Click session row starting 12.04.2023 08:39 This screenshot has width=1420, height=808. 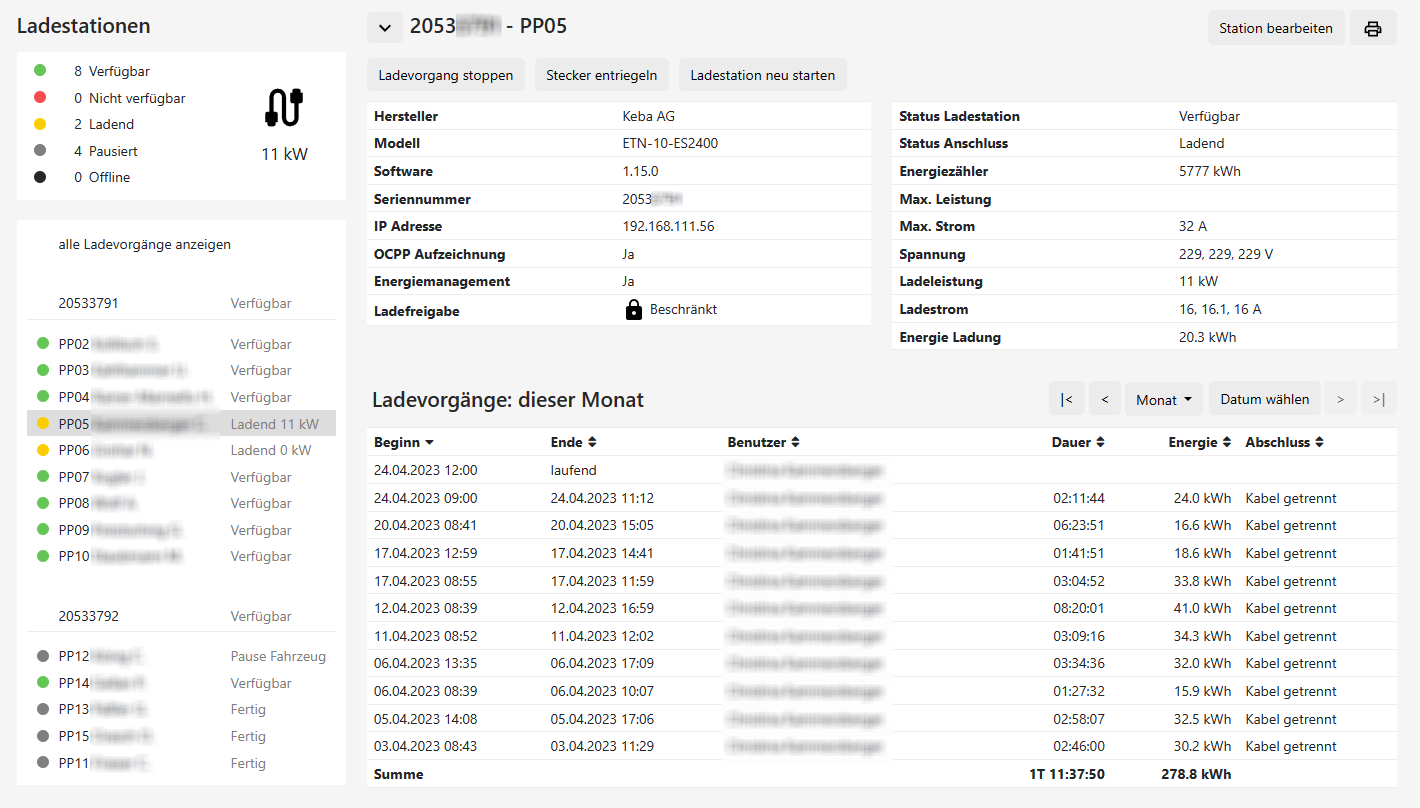point(882,608)
